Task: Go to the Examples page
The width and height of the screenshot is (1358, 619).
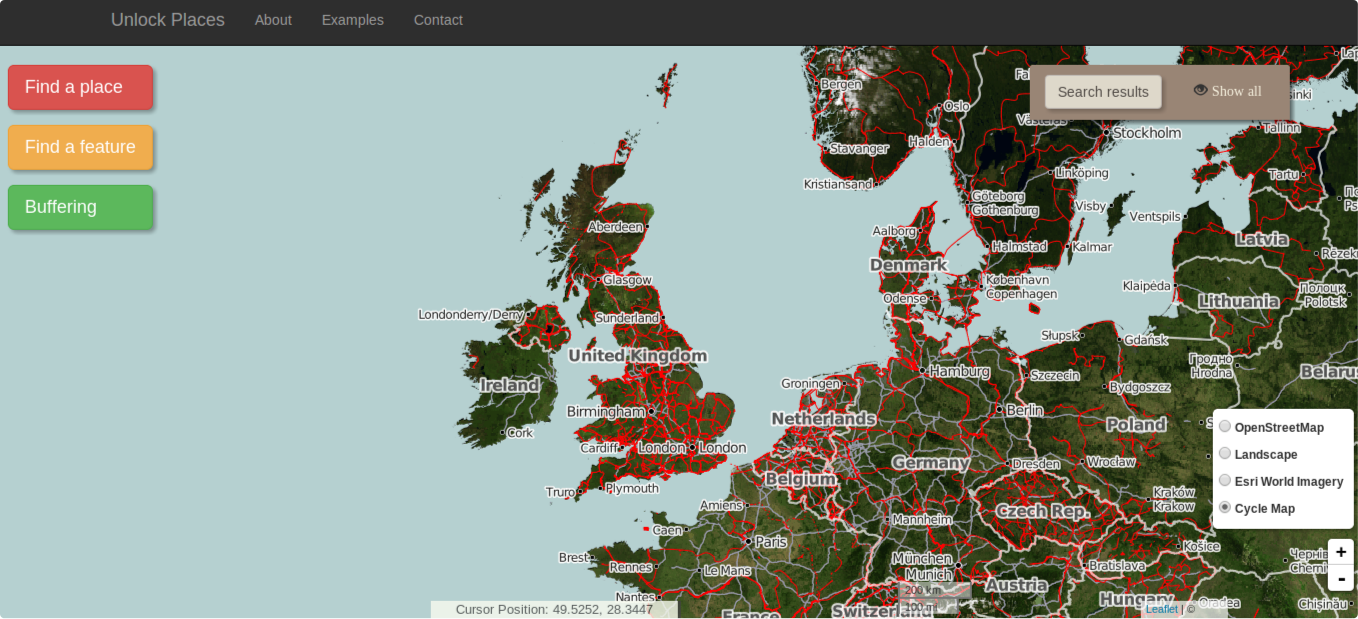Action: pos(352,20)
